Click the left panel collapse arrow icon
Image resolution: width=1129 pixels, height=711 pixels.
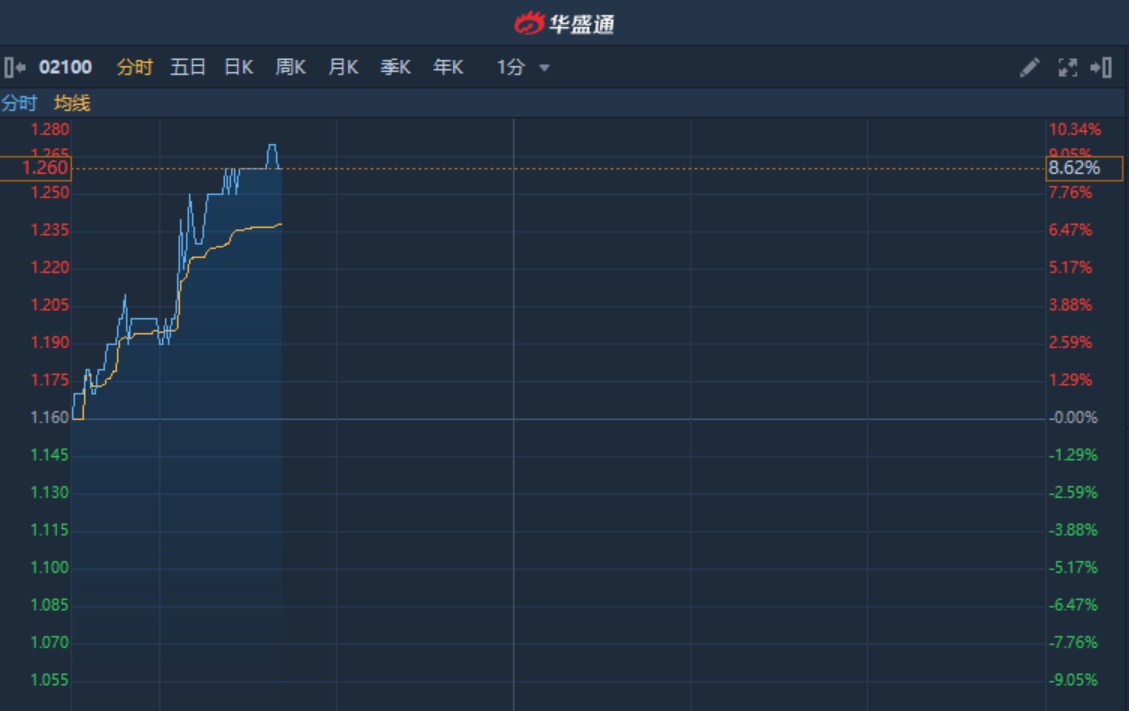pos(14,68)
